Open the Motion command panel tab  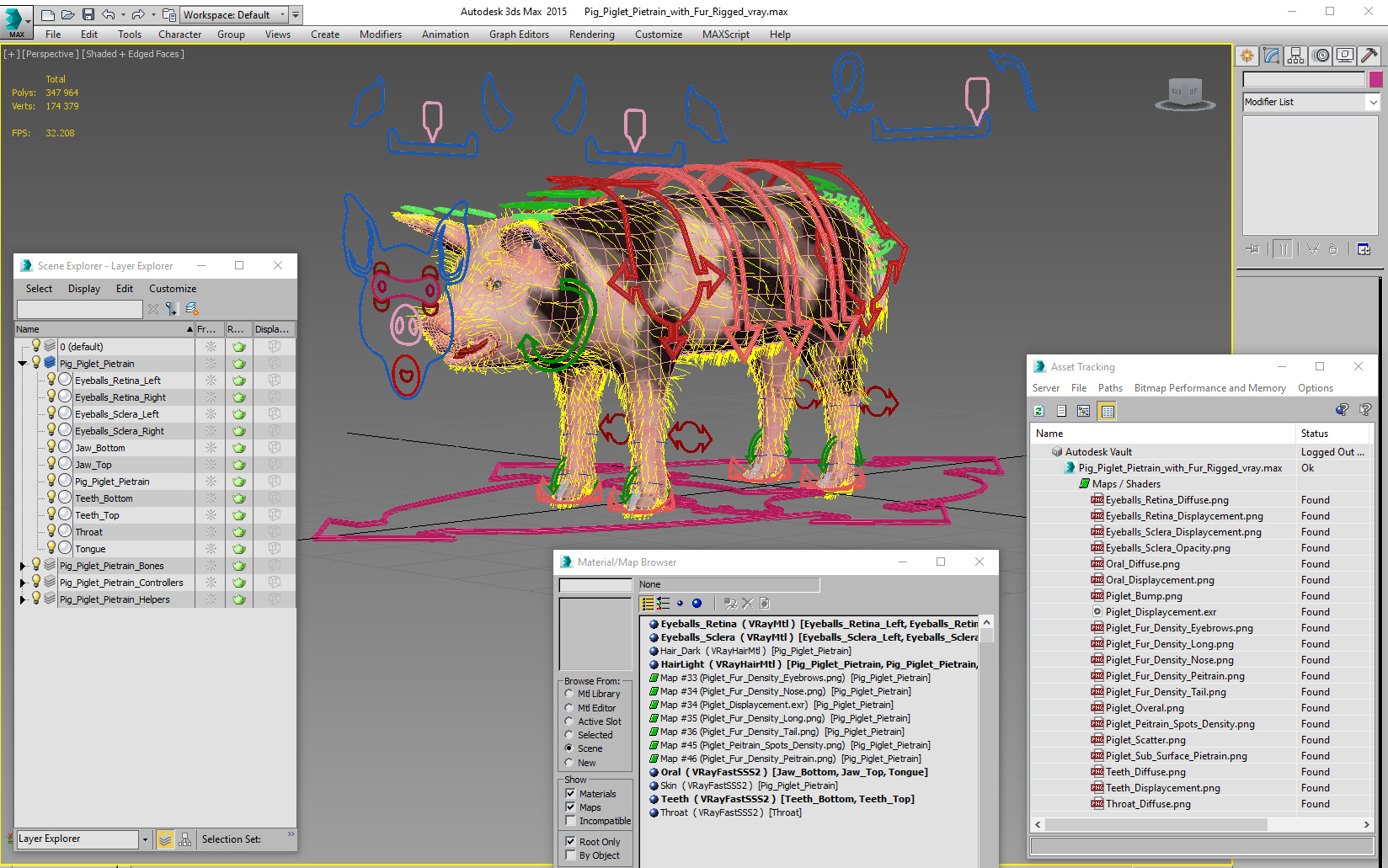pyautogui.click(x=1321, y=56)
